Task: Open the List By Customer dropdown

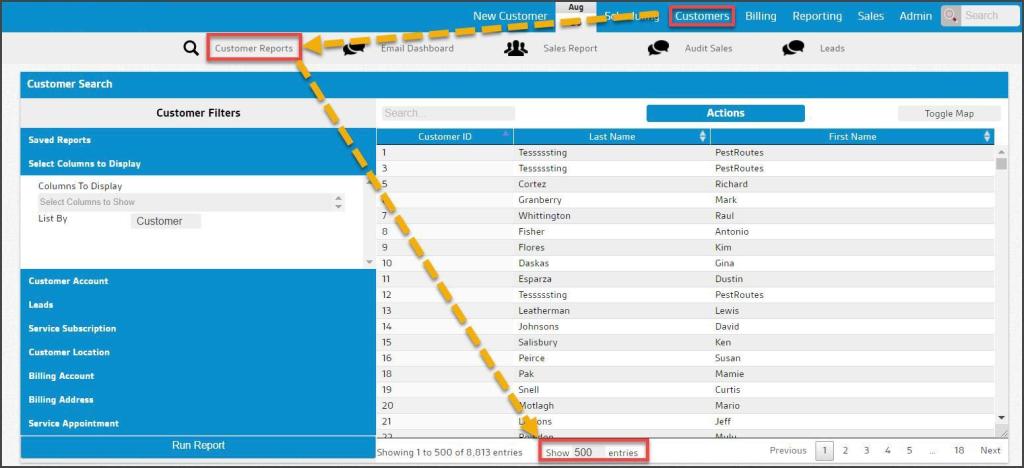Action: coord(165,221)
